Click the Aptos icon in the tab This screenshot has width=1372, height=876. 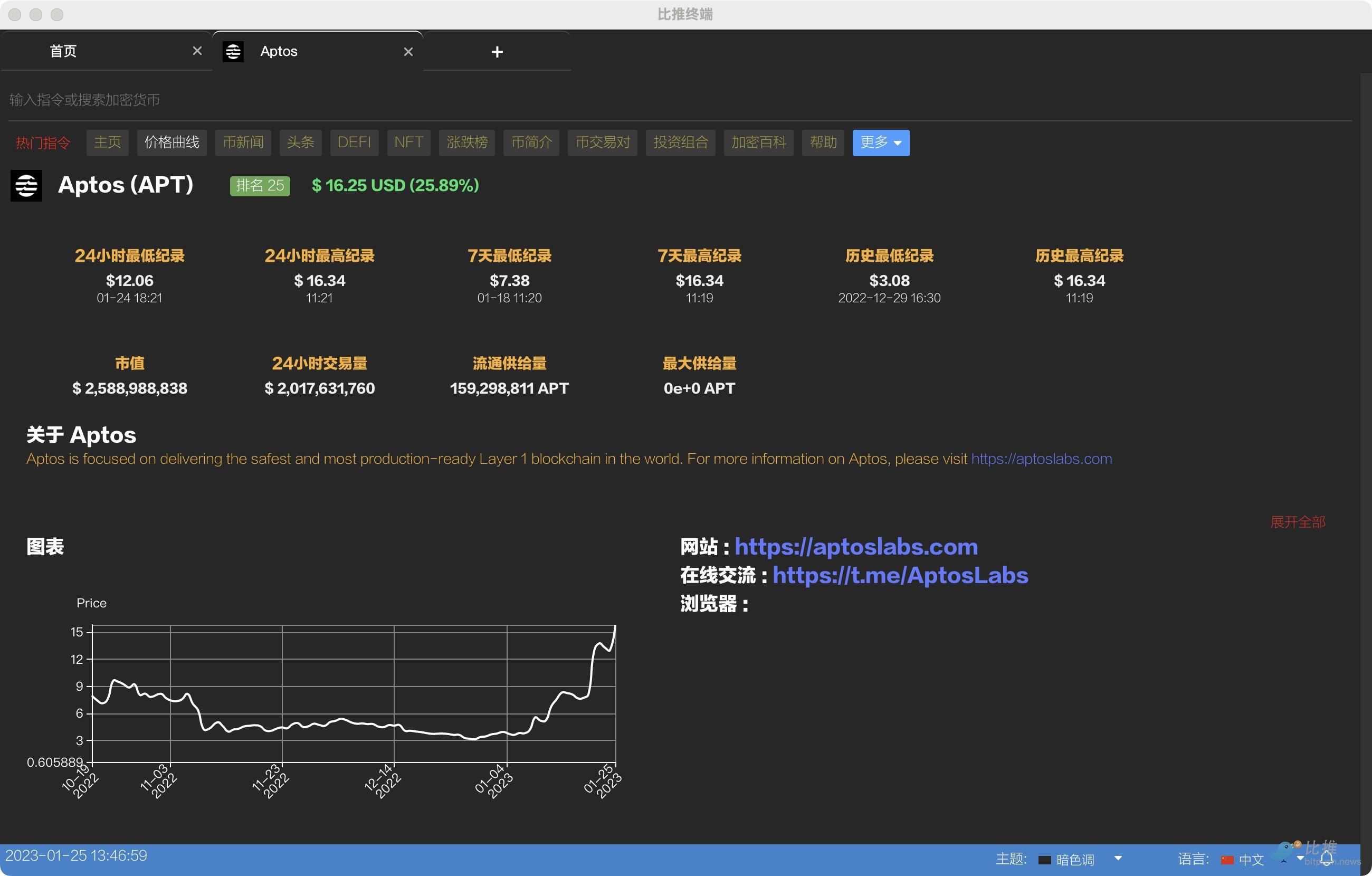233,51
